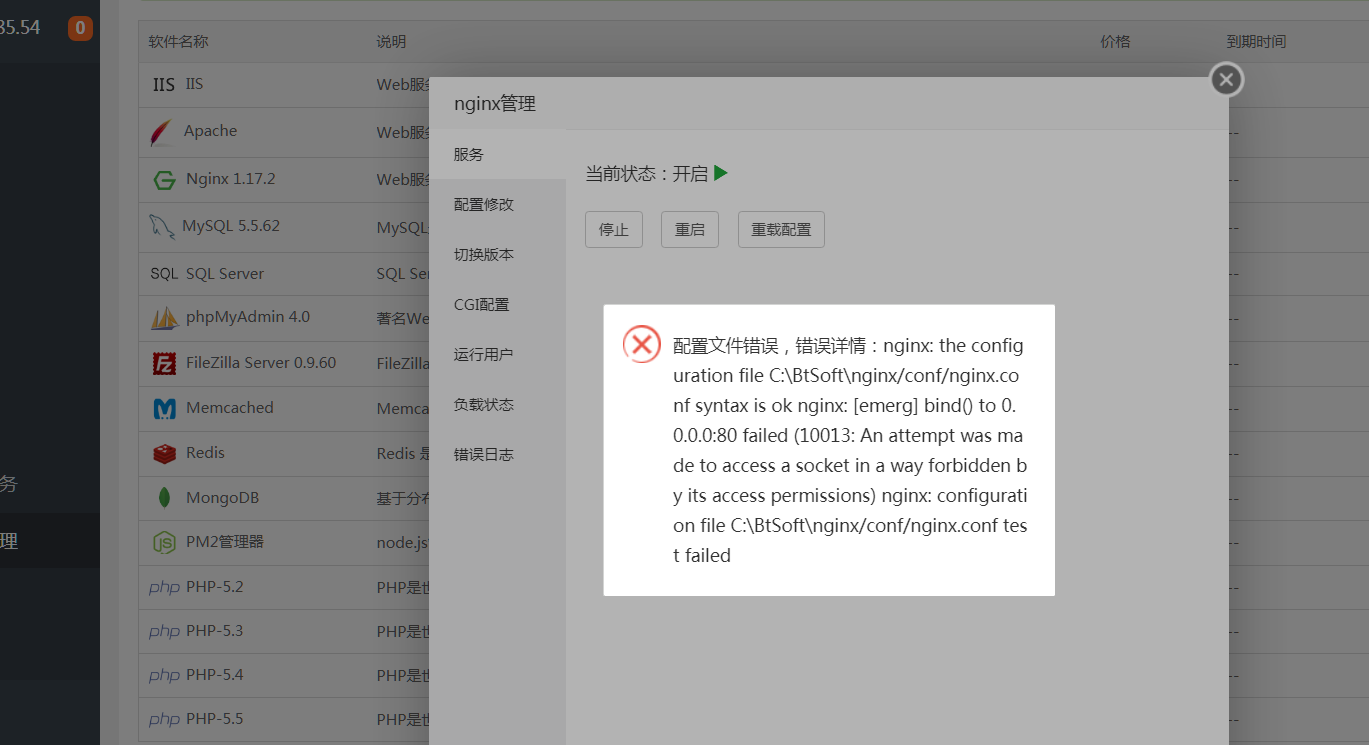
Task: Click the red X error icon
Action: pos(642,345)
